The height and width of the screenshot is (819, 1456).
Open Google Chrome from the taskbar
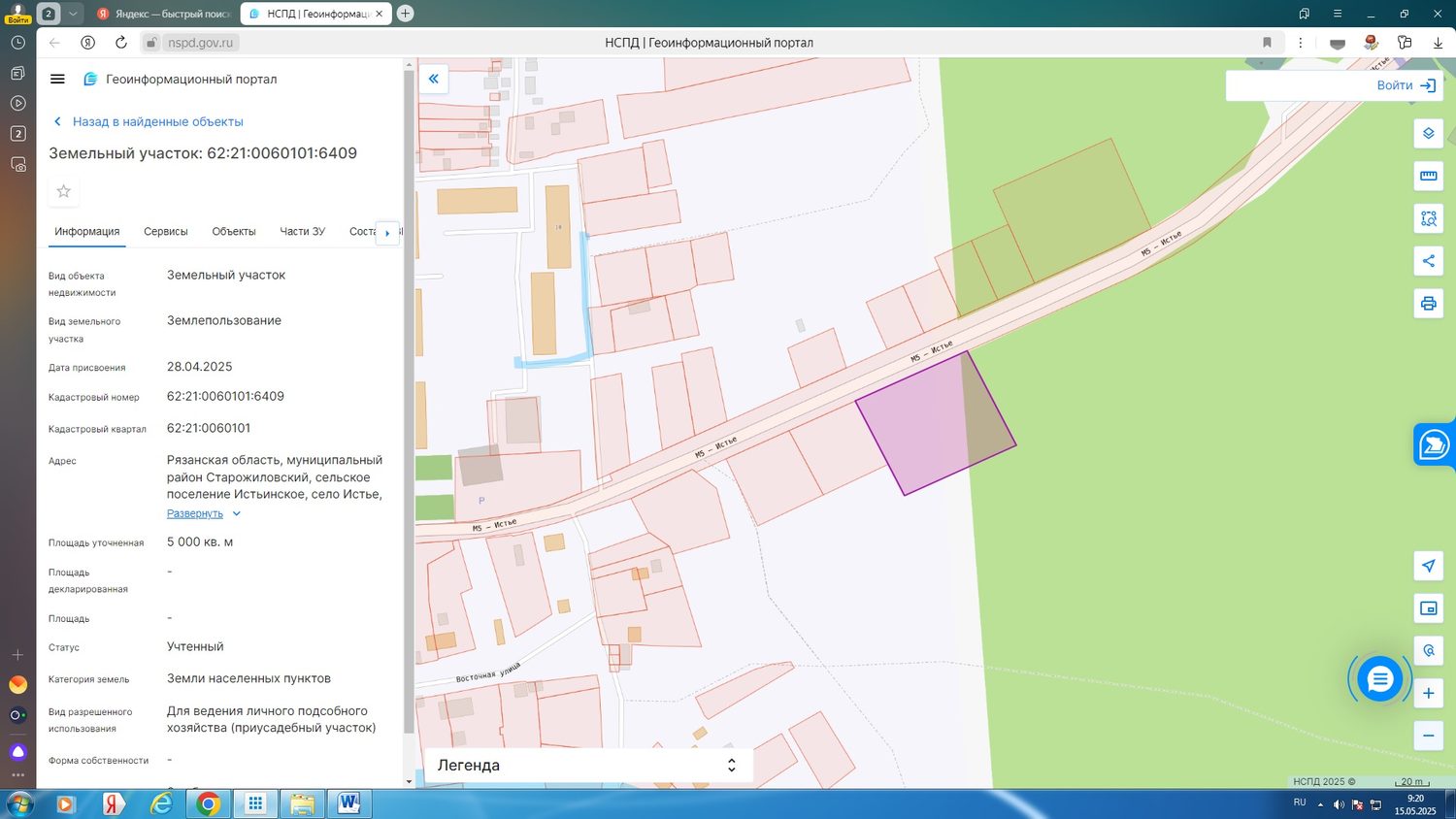[208, 803]
